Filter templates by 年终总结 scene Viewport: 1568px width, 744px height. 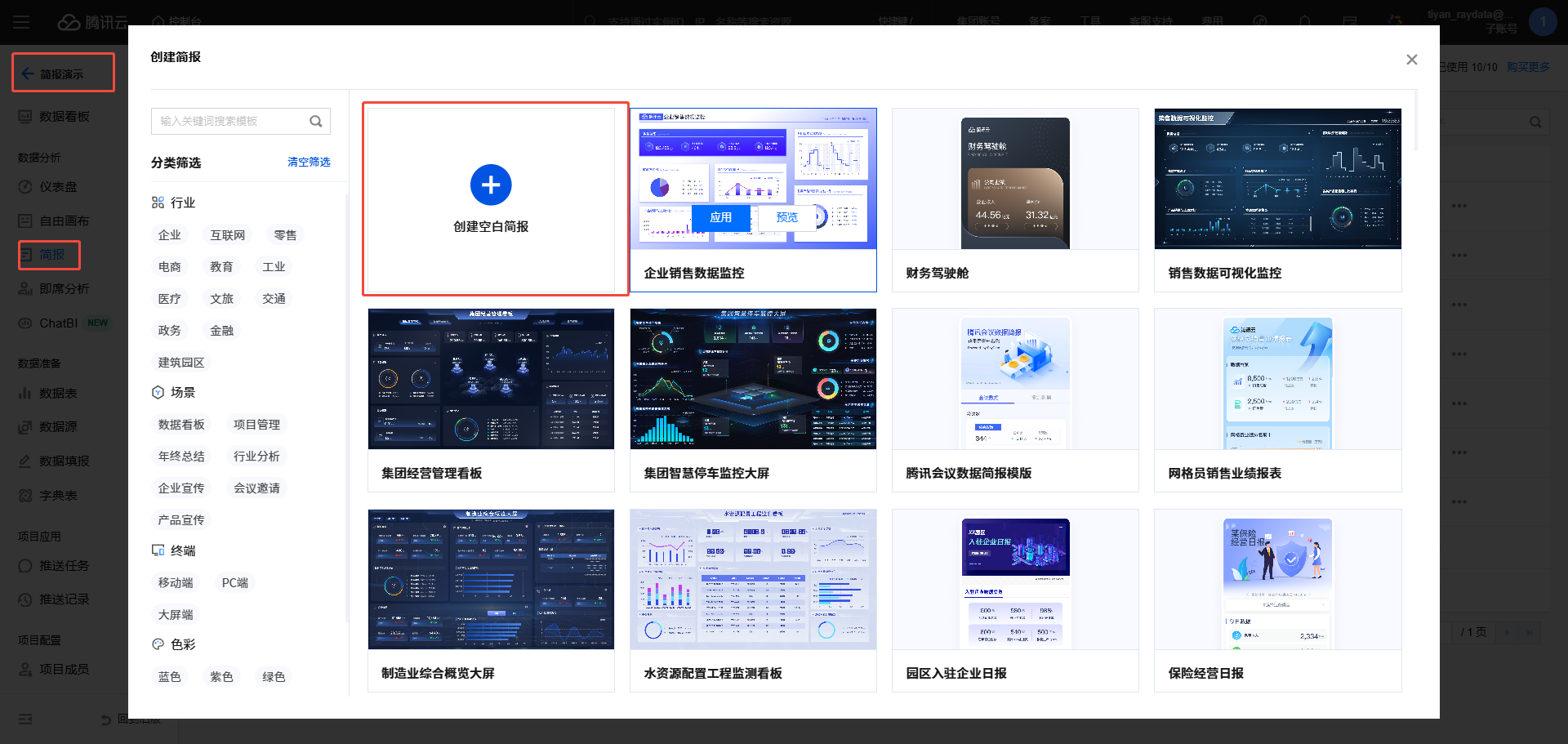181,457
